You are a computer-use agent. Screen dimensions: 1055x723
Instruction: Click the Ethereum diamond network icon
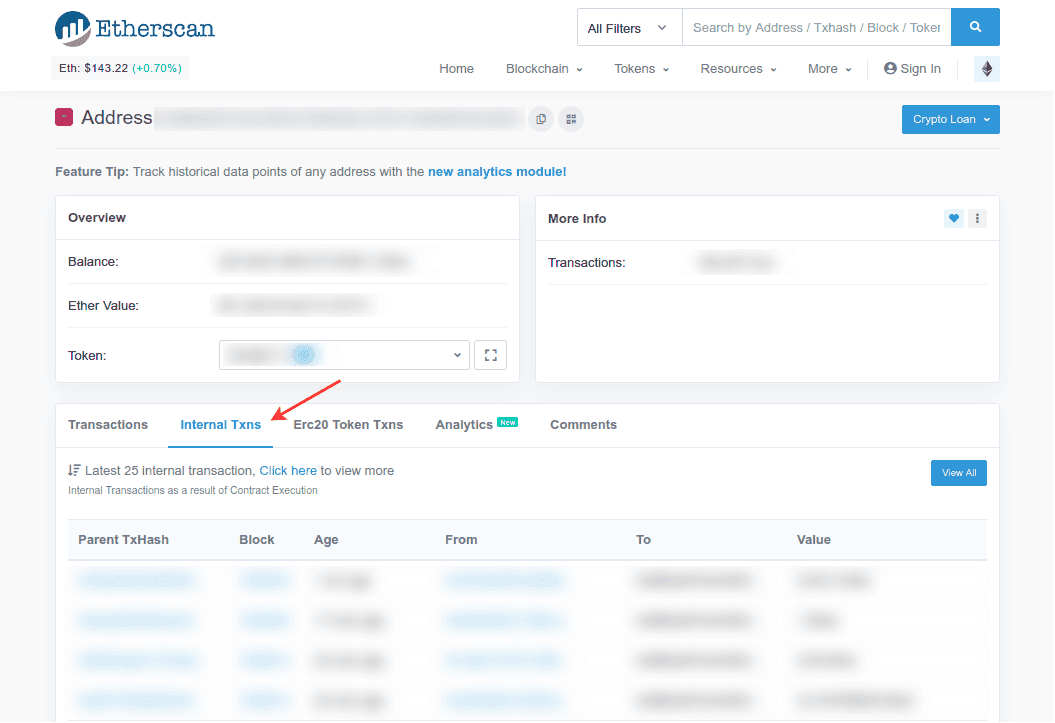[986, 69]
